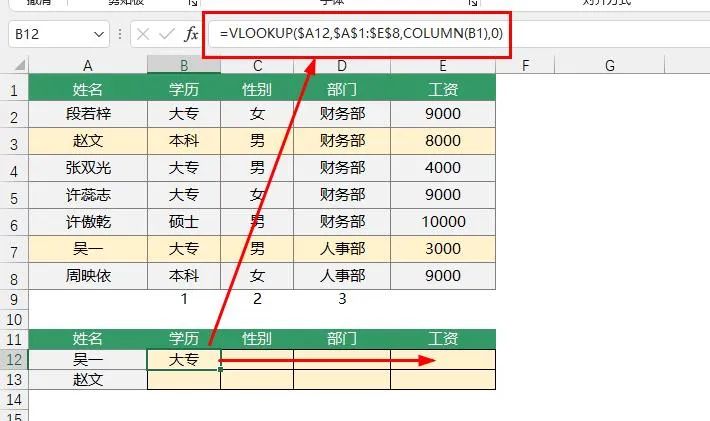Click the 人事部 cell in 周映依's row
The image size is (710, 421).
click(x=342, y=276)
